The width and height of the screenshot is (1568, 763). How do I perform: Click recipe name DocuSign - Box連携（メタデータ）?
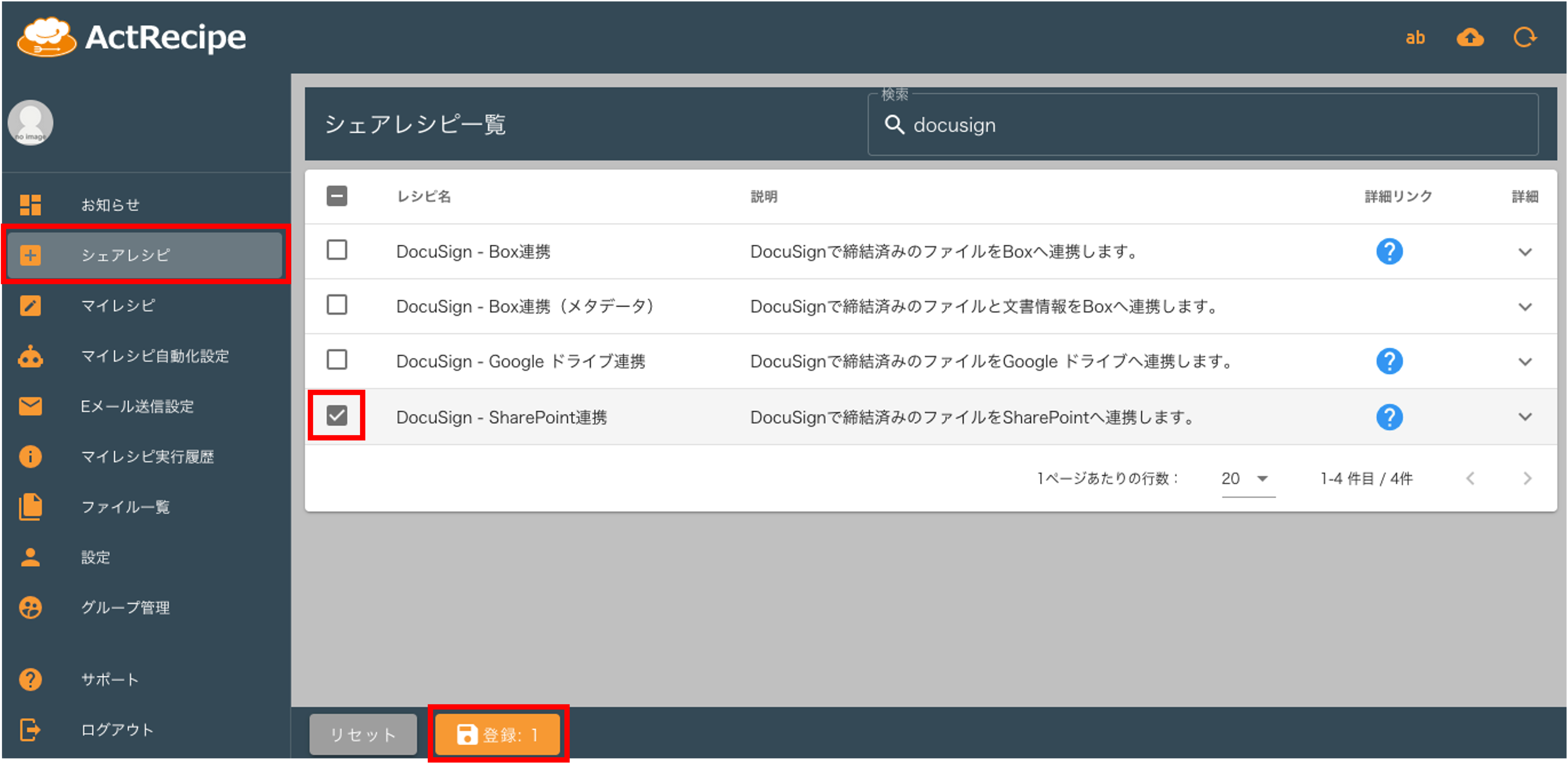(x=526, y=307)
